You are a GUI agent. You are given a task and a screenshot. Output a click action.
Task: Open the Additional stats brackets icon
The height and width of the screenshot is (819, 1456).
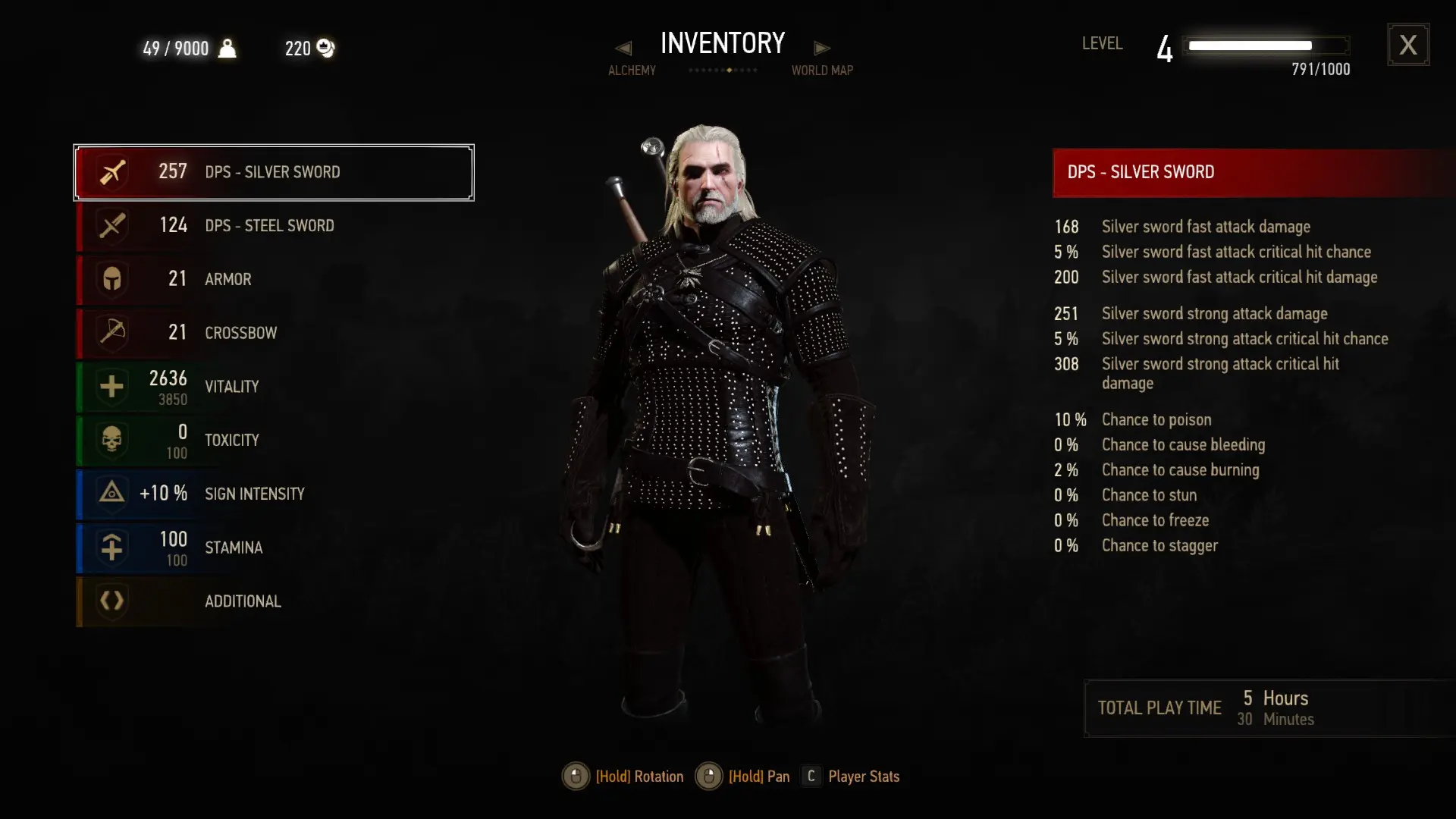pos(112,601)
